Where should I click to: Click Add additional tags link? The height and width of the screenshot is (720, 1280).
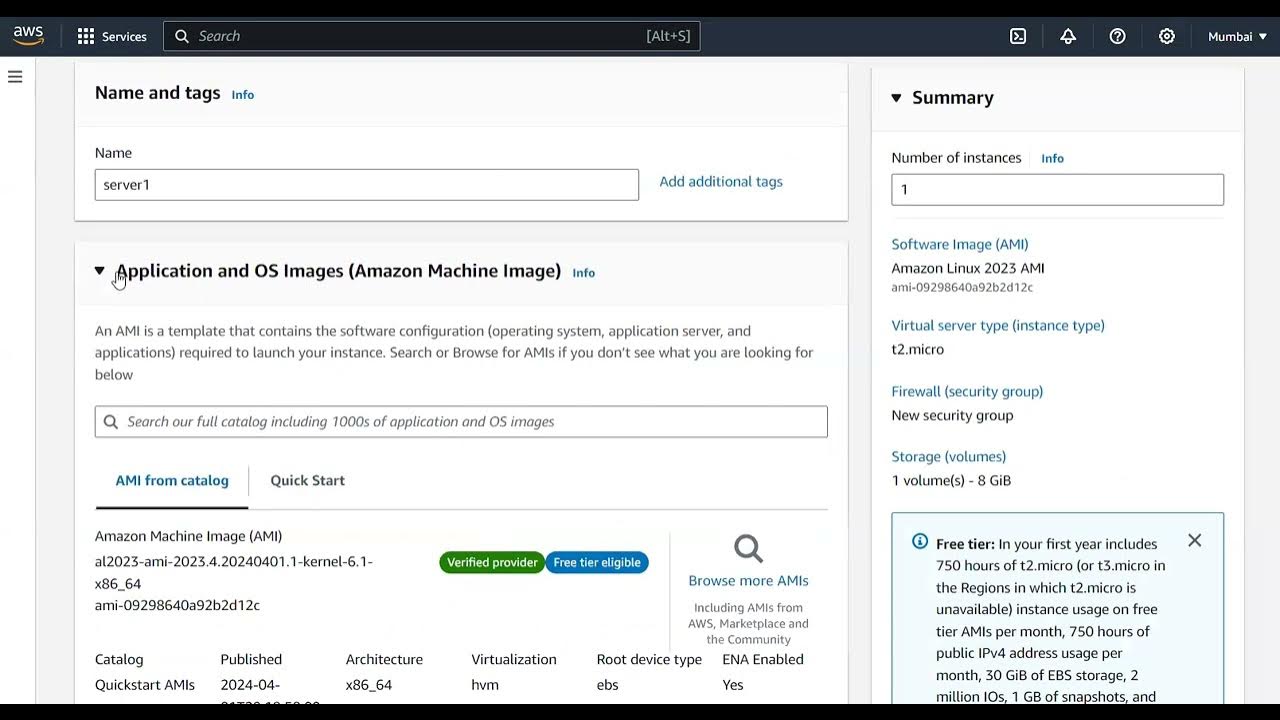click(720, 182)
